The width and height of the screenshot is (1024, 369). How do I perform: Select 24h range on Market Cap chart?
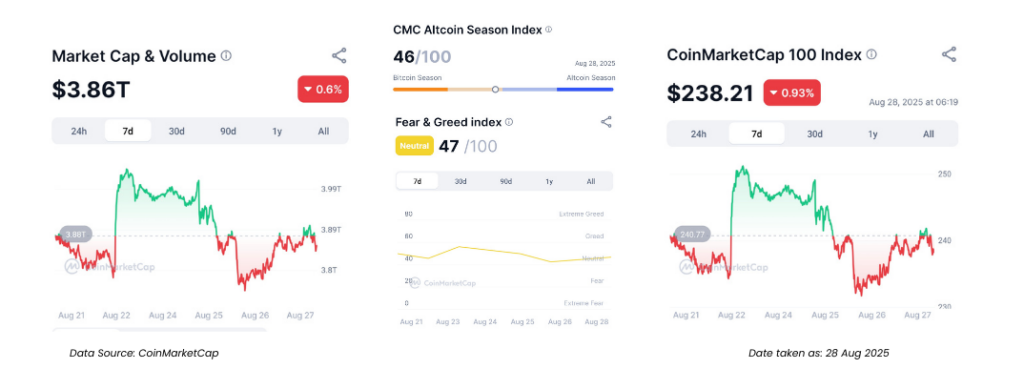pos(79,131)
